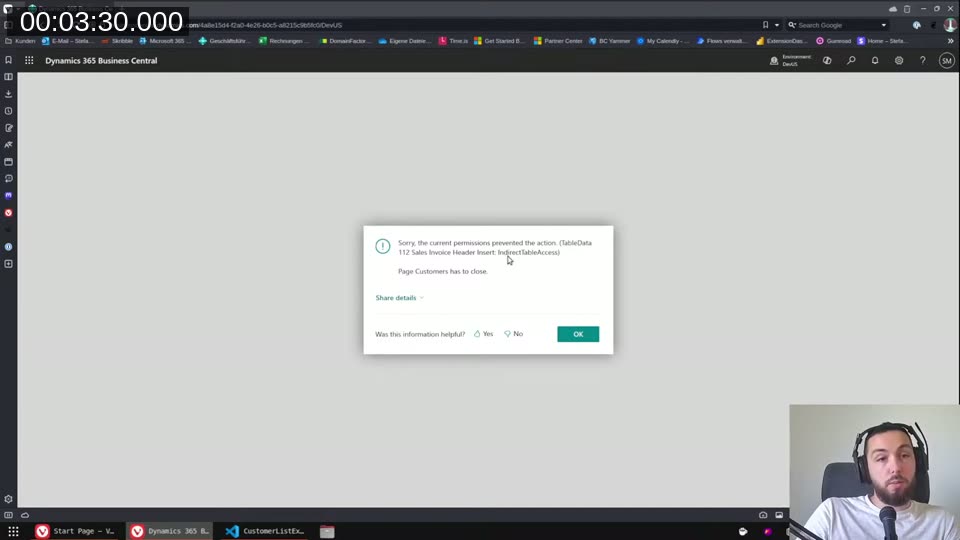The width and height of the screenshot is (960, 540).
Task: Open the Business Central bookmark icon
Action: click(9, 60)
